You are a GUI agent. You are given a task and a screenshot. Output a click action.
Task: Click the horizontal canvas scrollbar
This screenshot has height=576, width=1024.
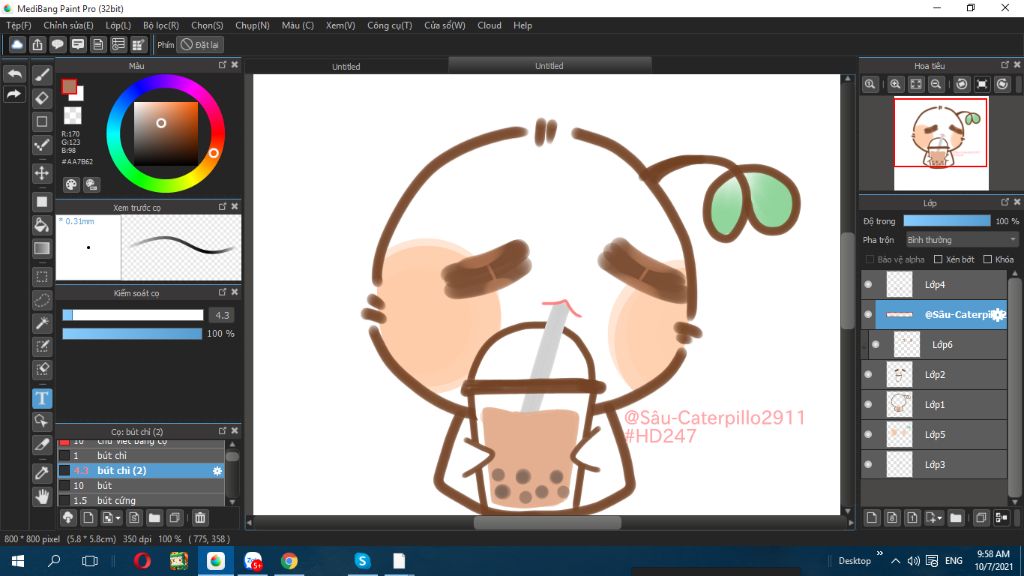(x=547, y=522)
